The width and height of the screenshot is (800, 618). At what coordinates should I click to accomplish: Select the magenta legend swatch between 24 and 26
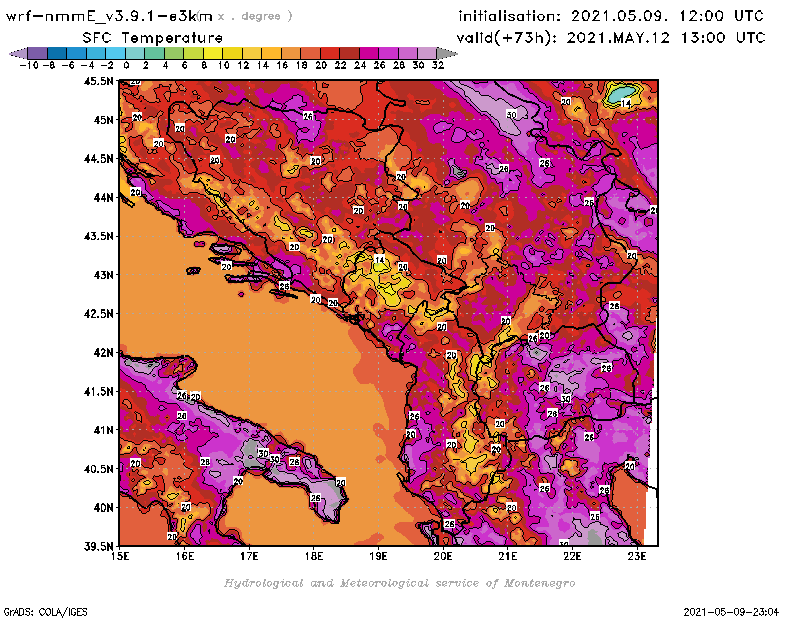point(368,53)
